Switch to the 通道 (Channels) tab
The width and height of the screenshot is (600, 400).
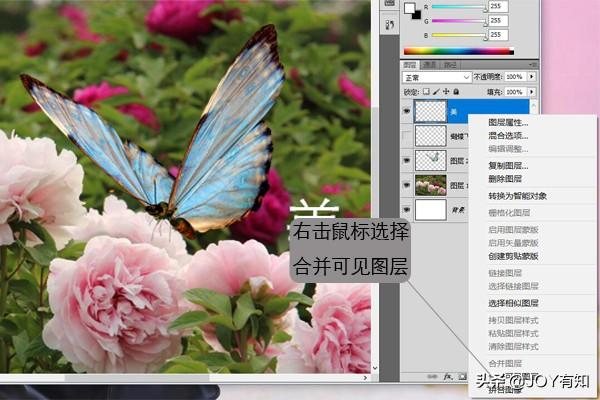(x=430, y=65)
